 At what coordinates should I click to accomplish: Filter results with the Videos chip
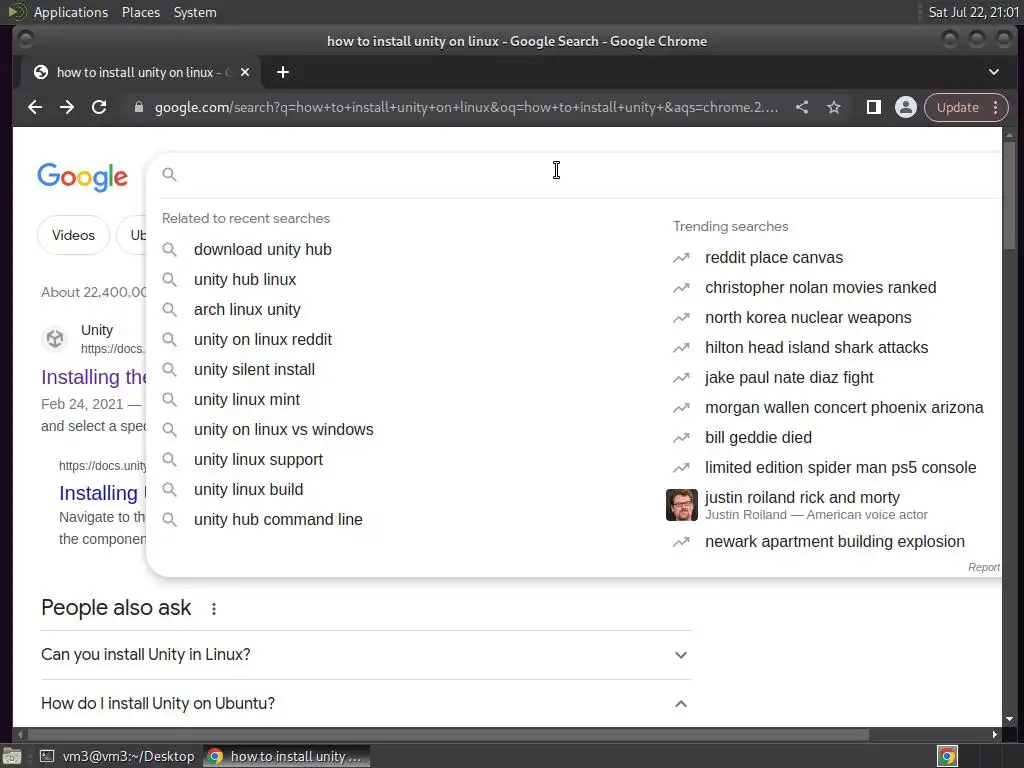73,235
